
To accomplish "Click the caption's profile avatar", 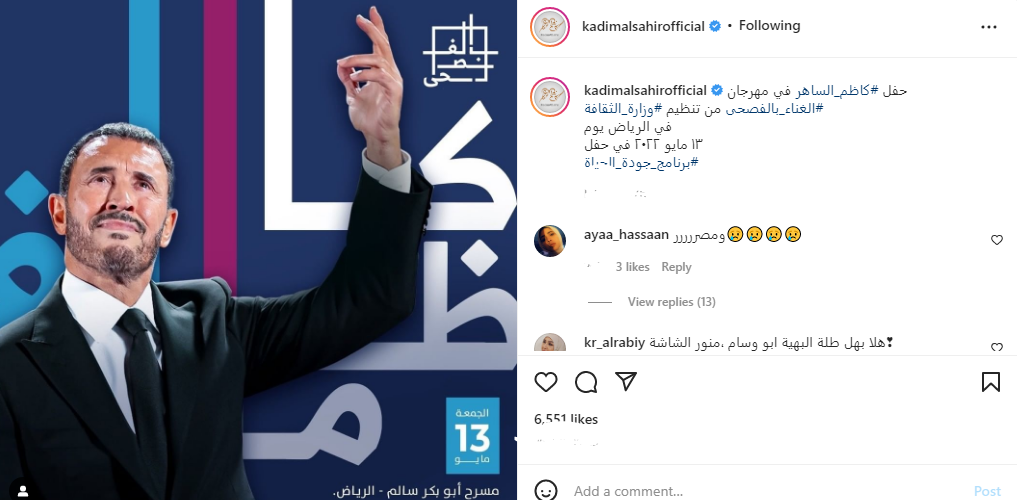I will pyautogui.click(x=549, y=97).
